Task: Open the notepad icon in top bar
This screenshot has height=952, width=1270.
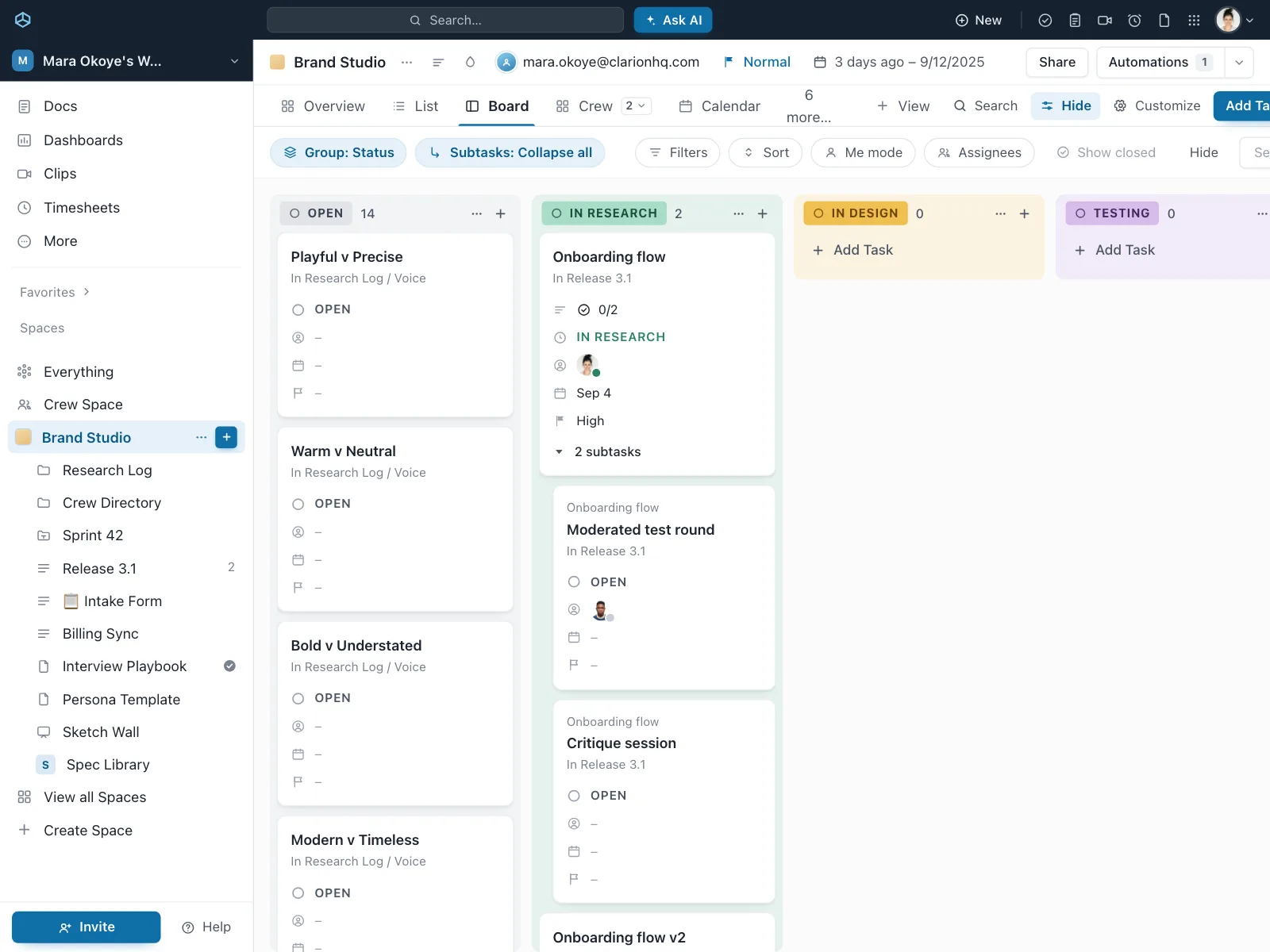Action: click(x=1075, y=21)
